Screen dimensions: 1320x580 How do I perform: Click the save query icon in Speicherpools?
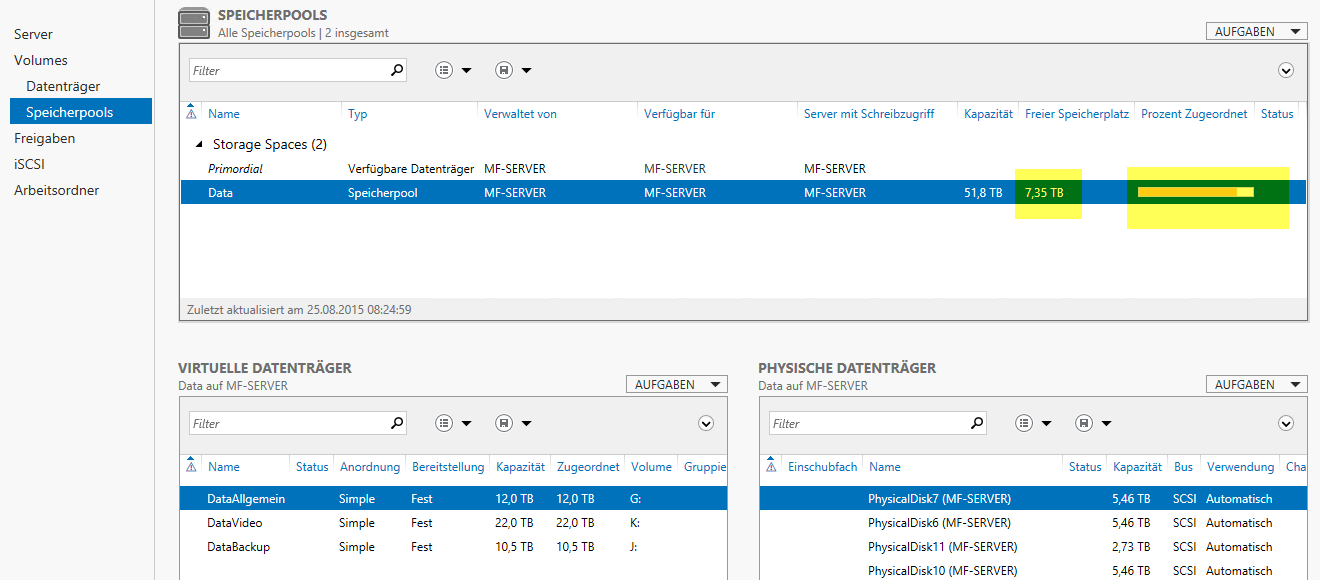tap(504, 70)
